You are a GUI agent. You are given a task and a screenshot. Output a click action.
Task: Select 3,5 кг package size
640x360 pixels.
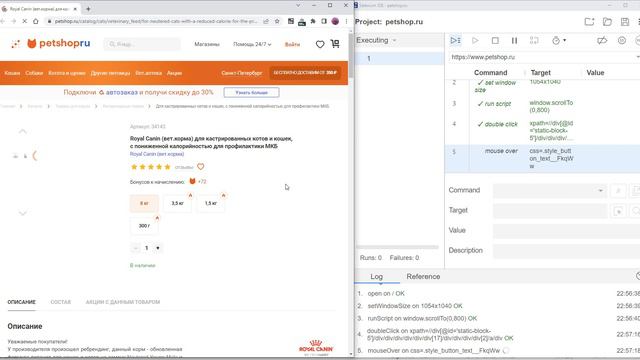[178, 203]
